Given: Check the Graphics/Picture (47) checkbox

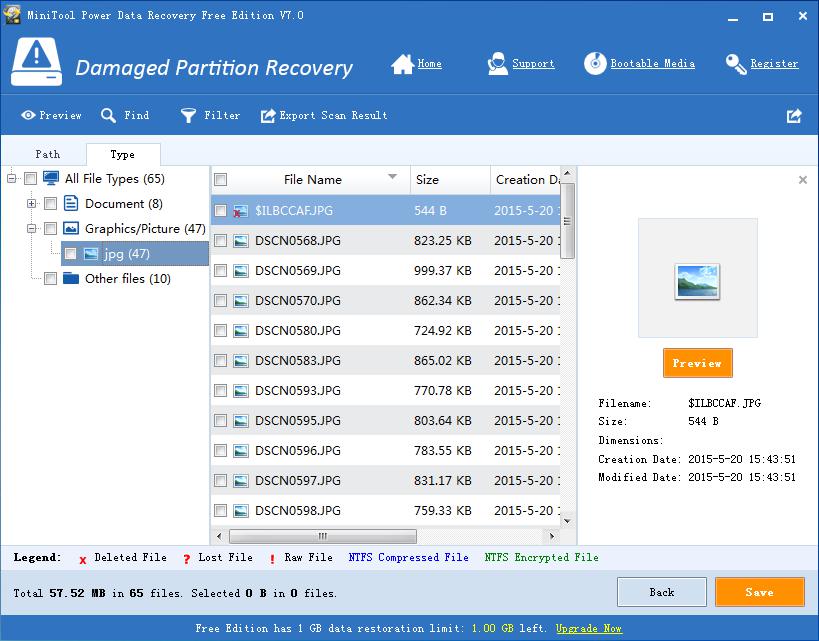Looking at the screenshot, I should click(x=51, y=228).
